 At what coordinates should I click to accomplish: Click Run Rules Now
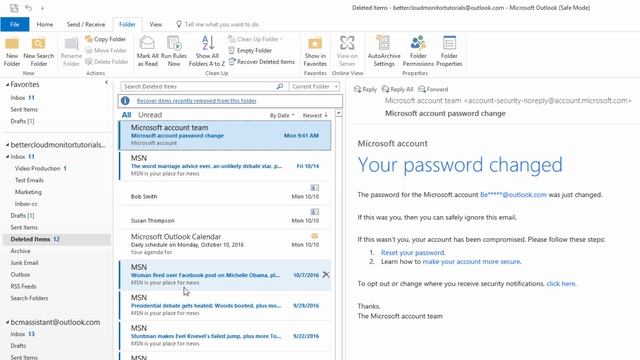(174, 52)
